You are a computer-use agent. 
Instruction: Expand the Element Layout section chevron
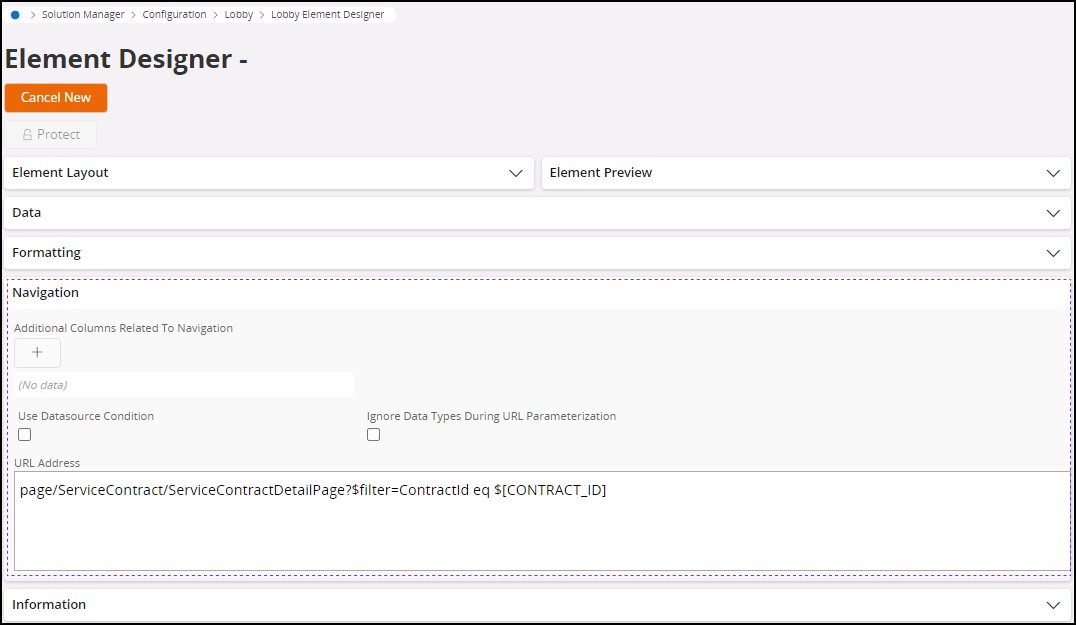(516, 173)
